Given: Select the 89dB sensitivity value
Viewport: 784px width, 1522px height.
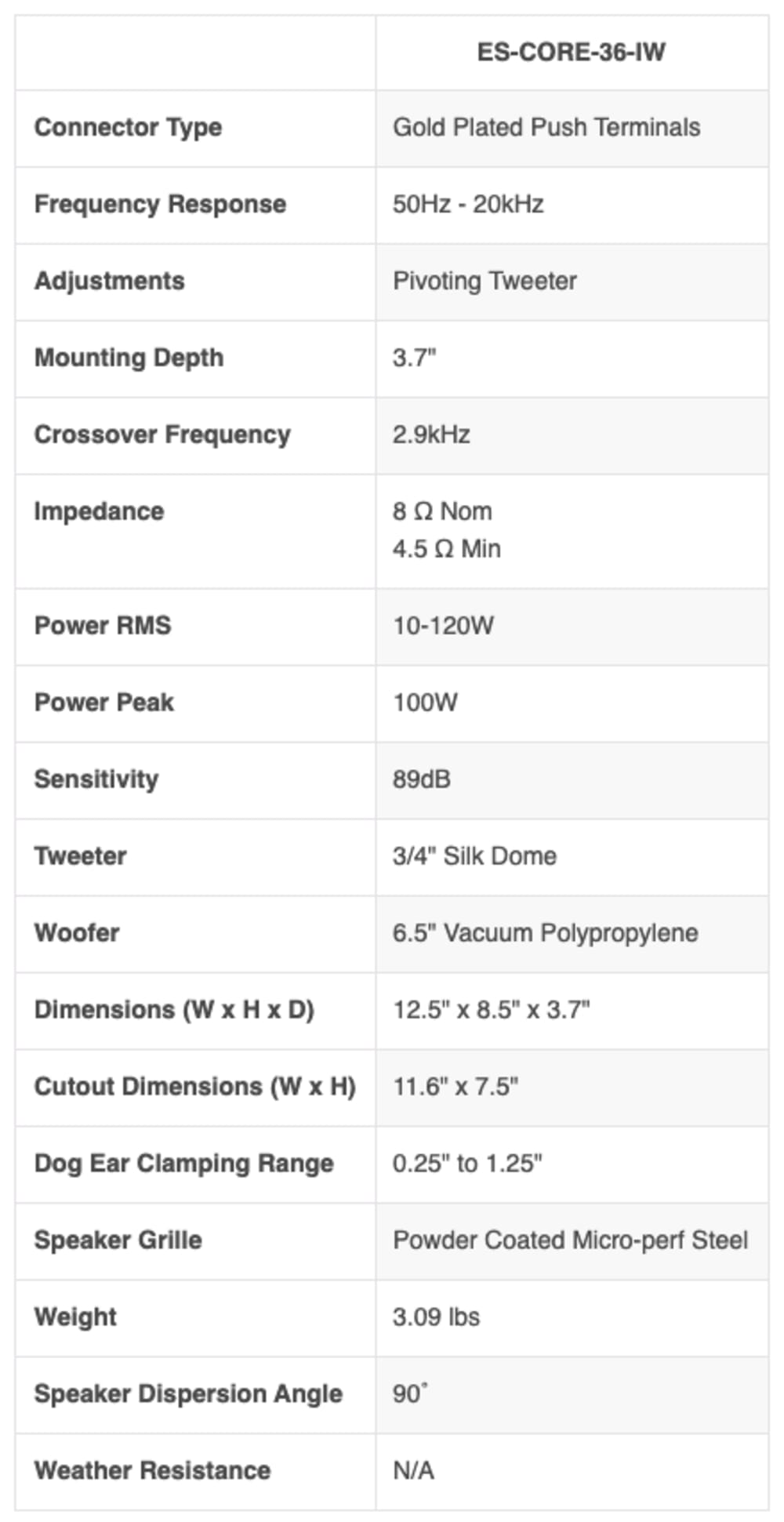Looking at the screenshot, I should (422, 779).
